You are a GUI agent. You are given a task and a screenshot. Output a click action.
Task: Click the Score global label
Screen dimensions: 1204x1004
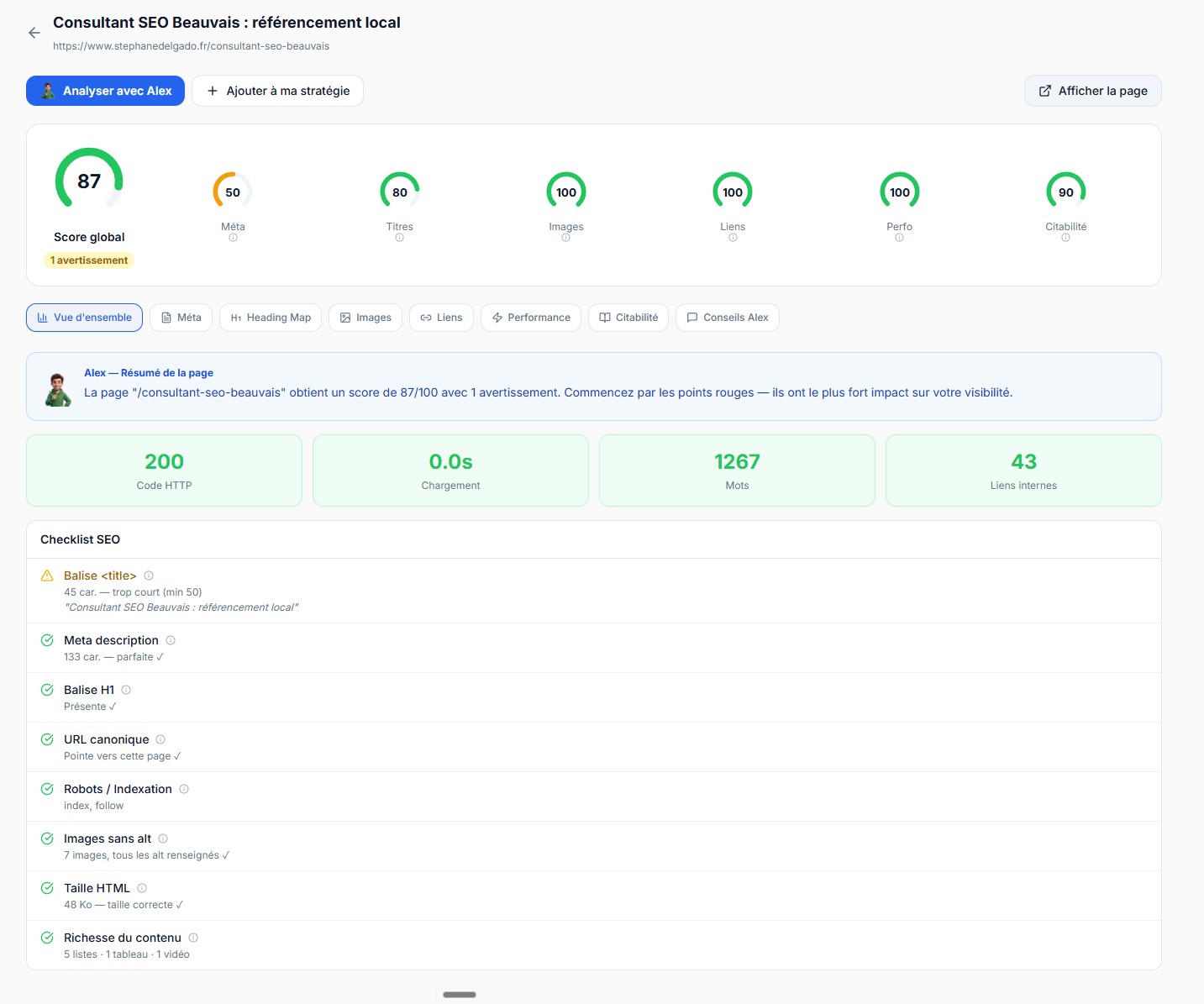(89, 237)
